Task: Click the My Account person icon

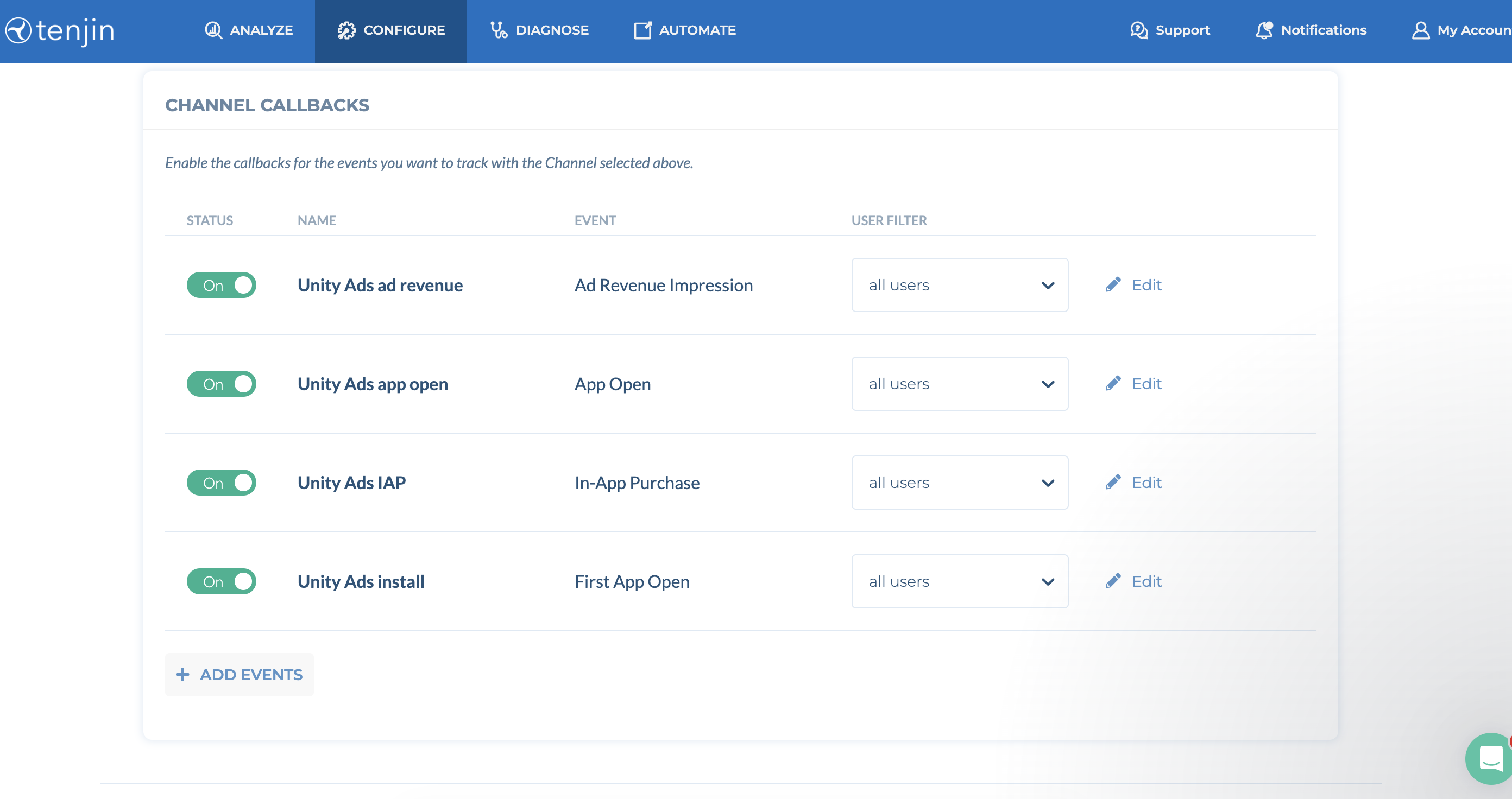Action: (1420, 30)
